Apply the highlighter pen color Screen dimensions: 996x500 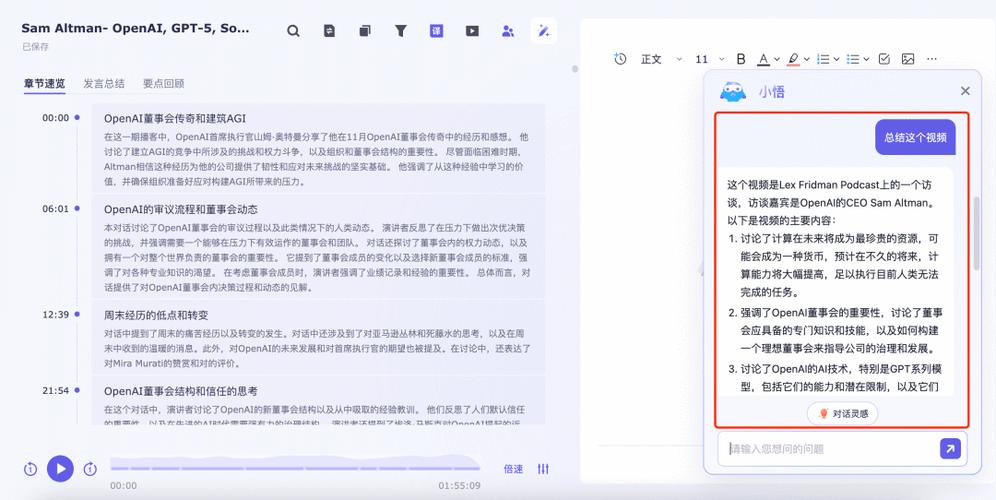(793, 59)
